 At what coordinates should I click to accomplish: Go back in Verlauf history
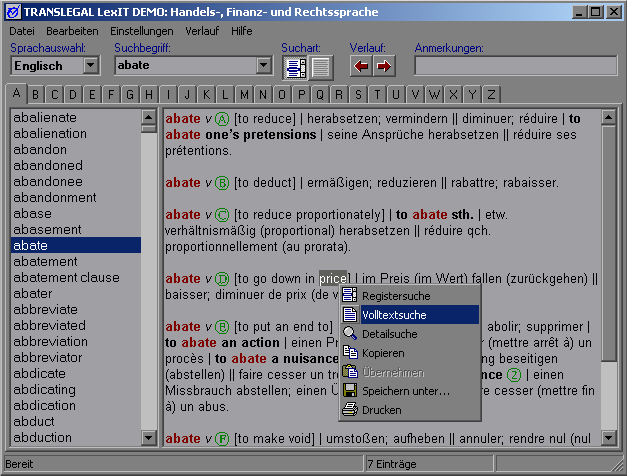(x=361, y=66)
